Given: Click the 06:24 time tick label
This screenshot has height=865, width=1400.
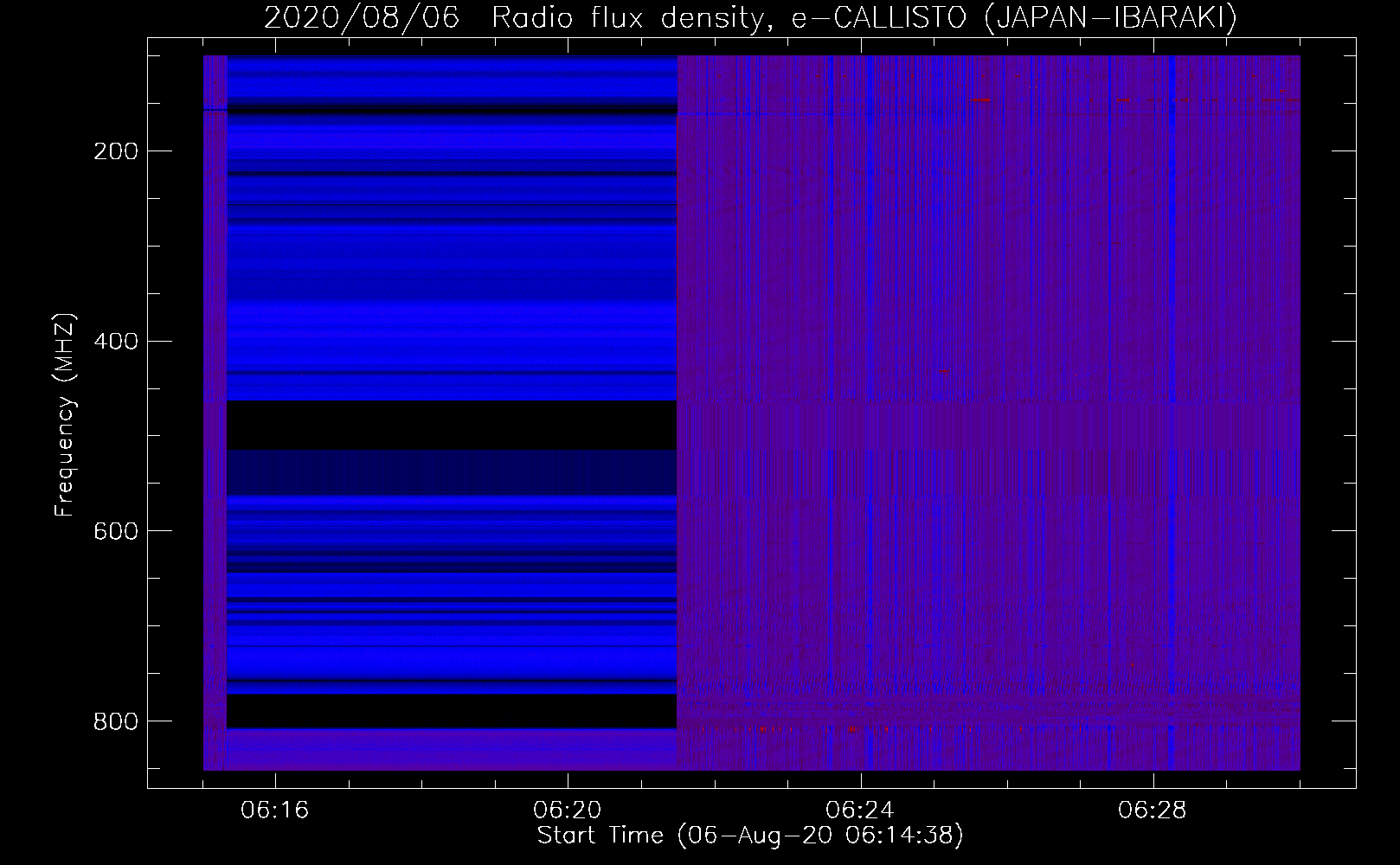Looking at the screenshot, I should [x=860, y=811].
